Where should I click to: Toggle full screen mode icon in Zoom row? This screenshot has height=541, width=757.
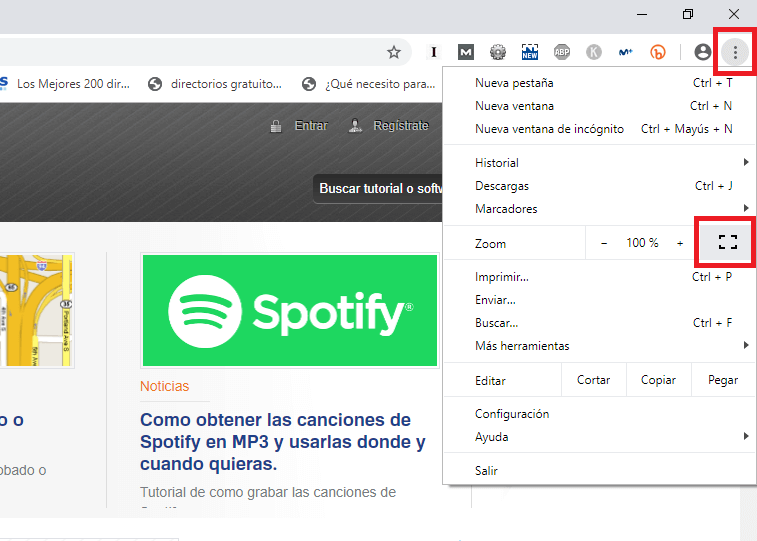pyautogui.click(x=728, y=242)
